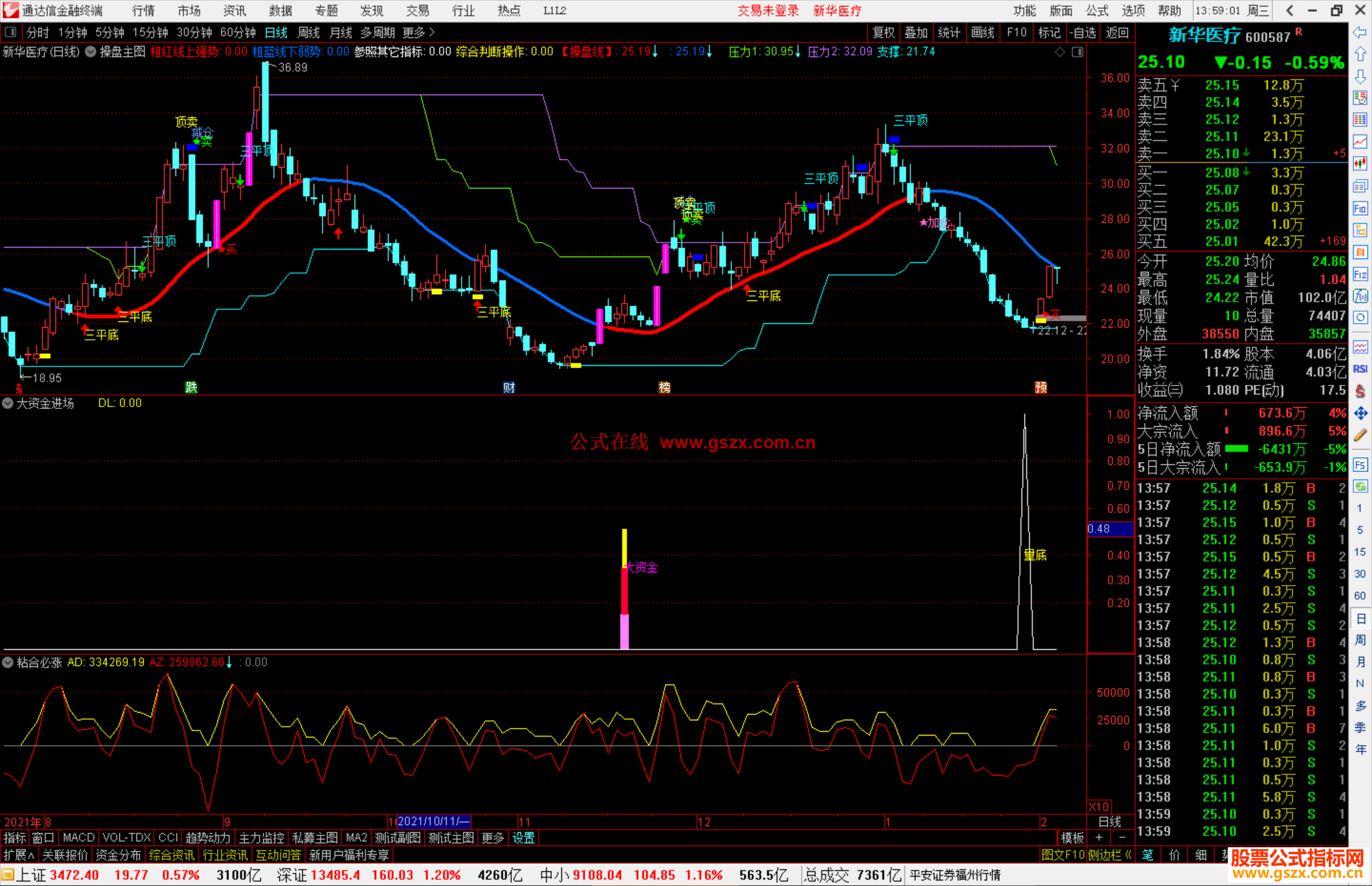Select the 年 yearly period in right sidebar
This screenshot has height=886, width=1372.
click(1361, 749)
